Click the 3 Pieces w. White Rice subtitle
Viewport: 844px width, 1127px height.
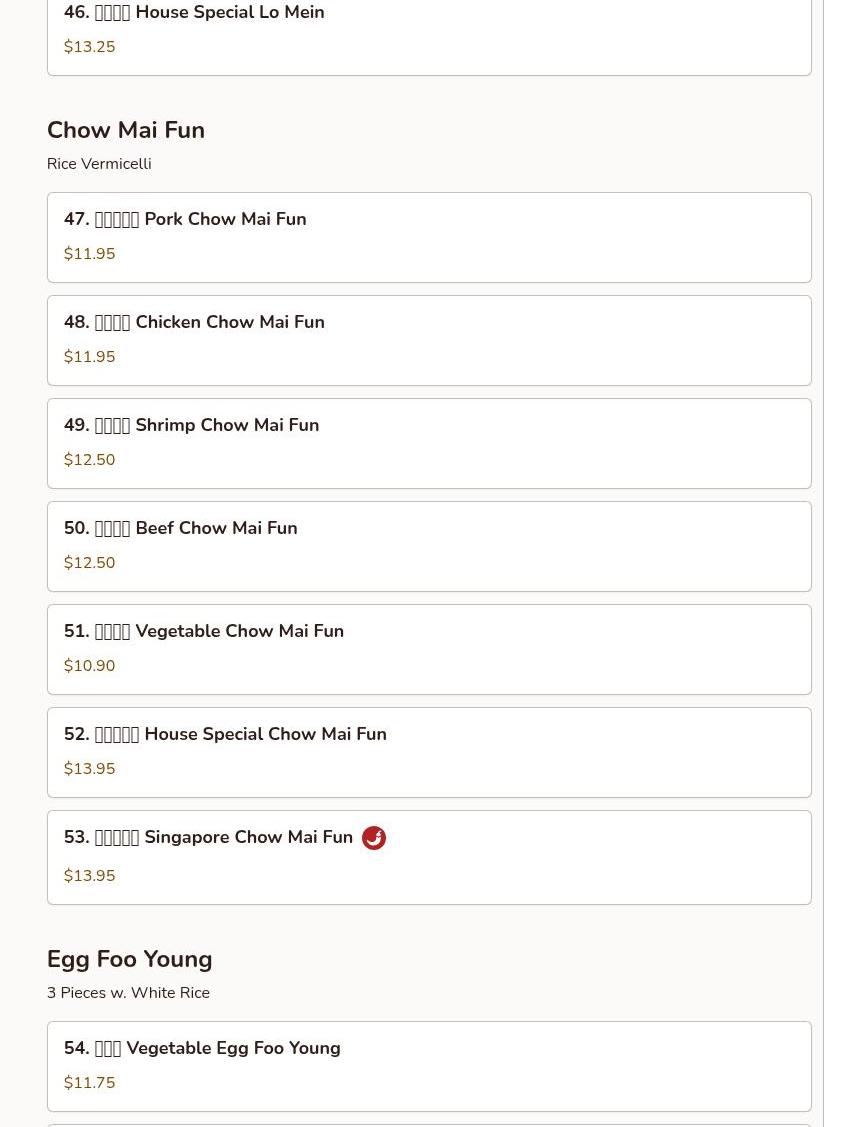pos(129,993)
